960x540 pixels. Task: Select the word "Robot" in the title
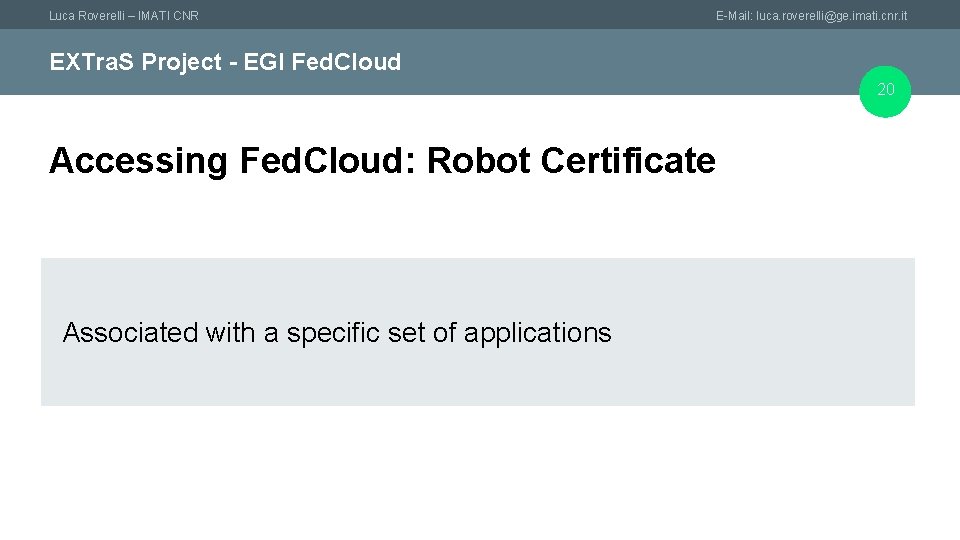476,161
